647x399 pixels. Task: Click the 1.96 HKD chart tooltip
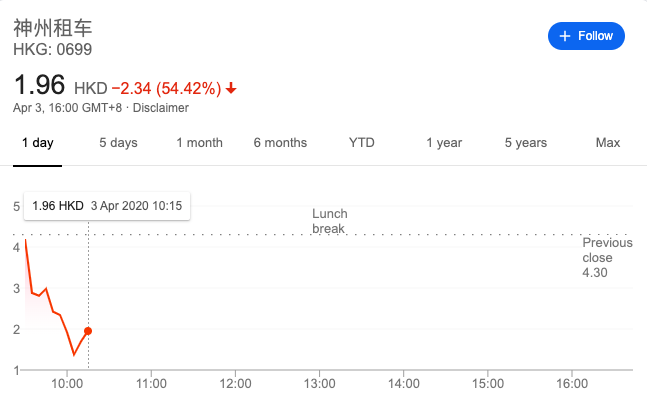[107, 206]
